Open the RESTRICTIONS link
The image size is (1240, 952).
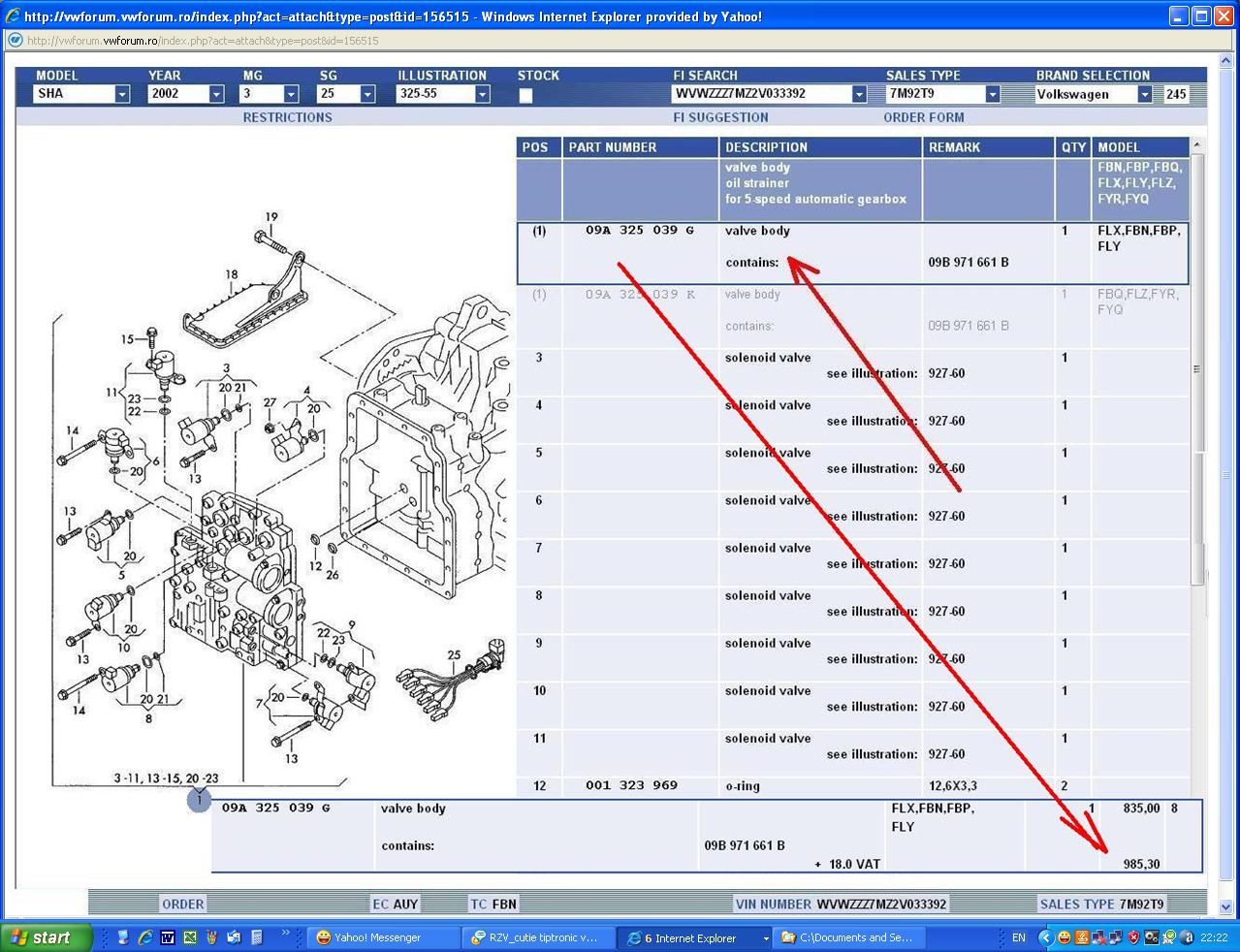pyautogui.click(x=287, y=117)
